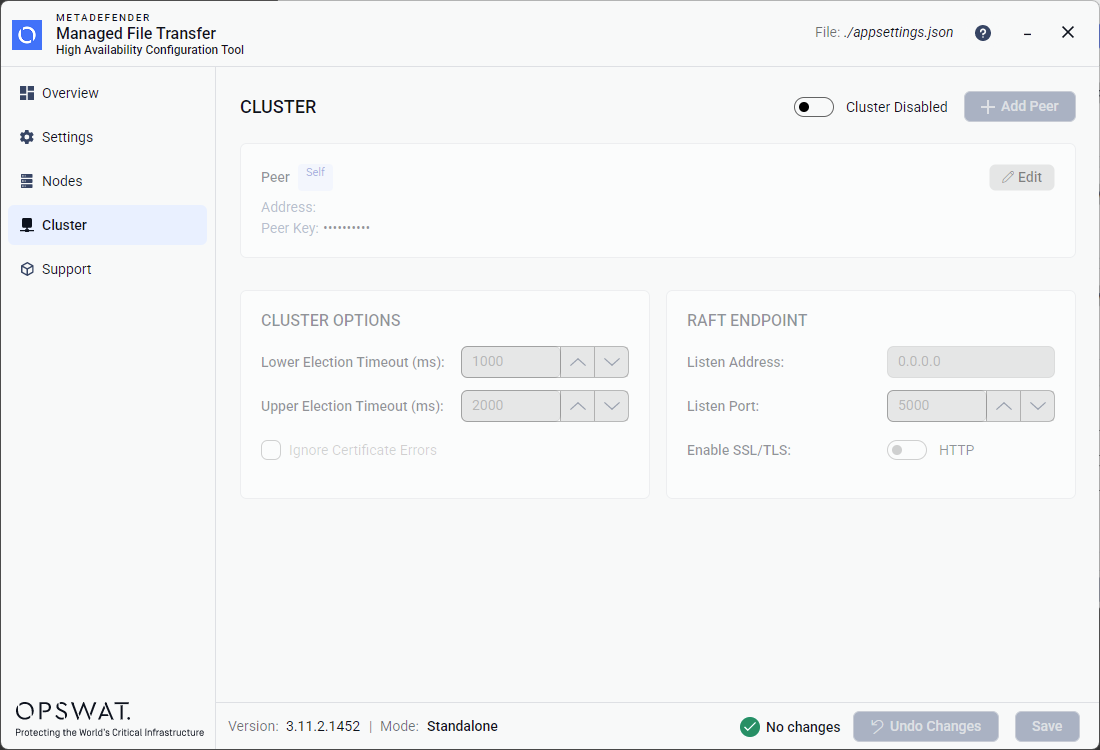The width and height of the screenshot is (1100, 750).
Task: Click Listen Address field 0.0.0.0
Action: [x=970, y=362]
